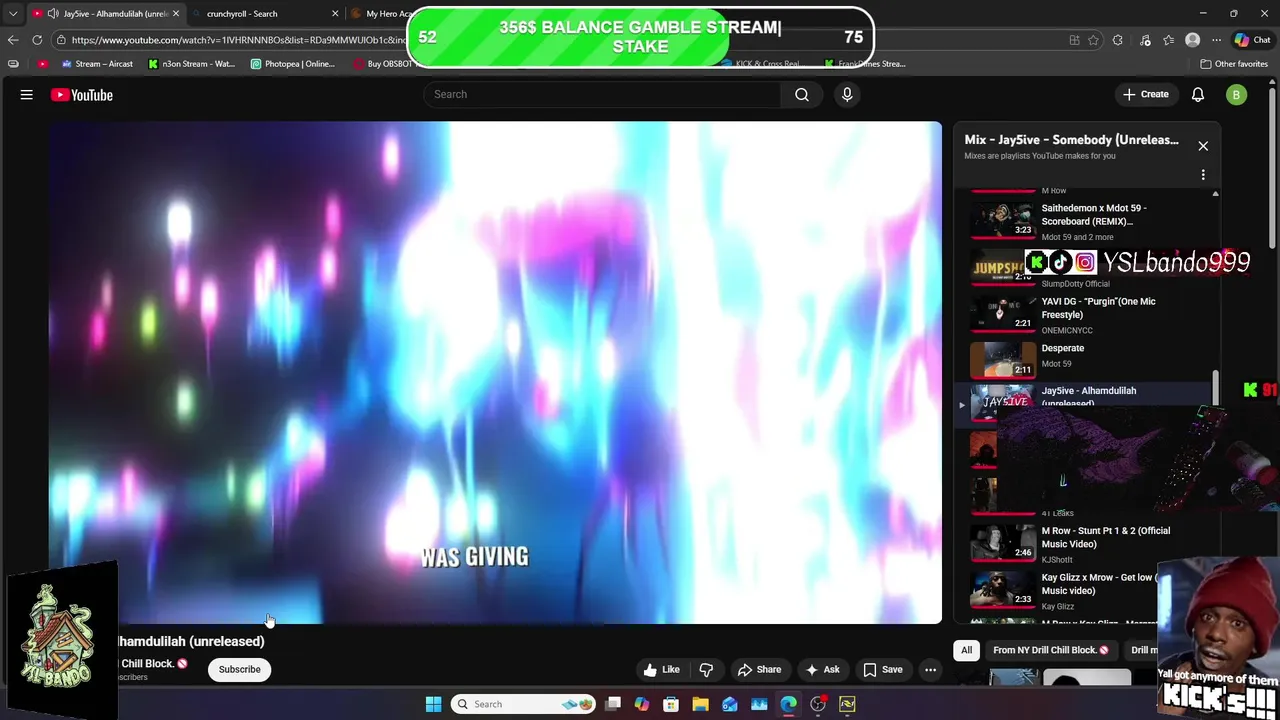Reload the page with the refresh icon

37,40
